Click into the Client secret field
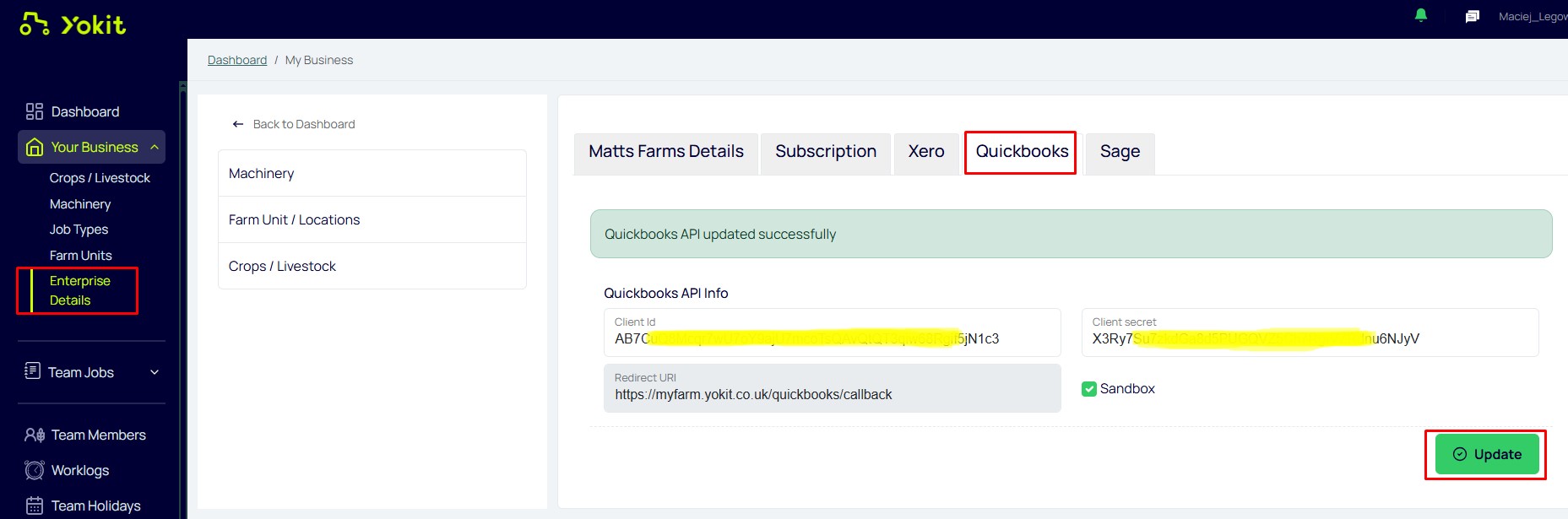This screenshot has width=1568, height=519. click(x=1310, y=332)
